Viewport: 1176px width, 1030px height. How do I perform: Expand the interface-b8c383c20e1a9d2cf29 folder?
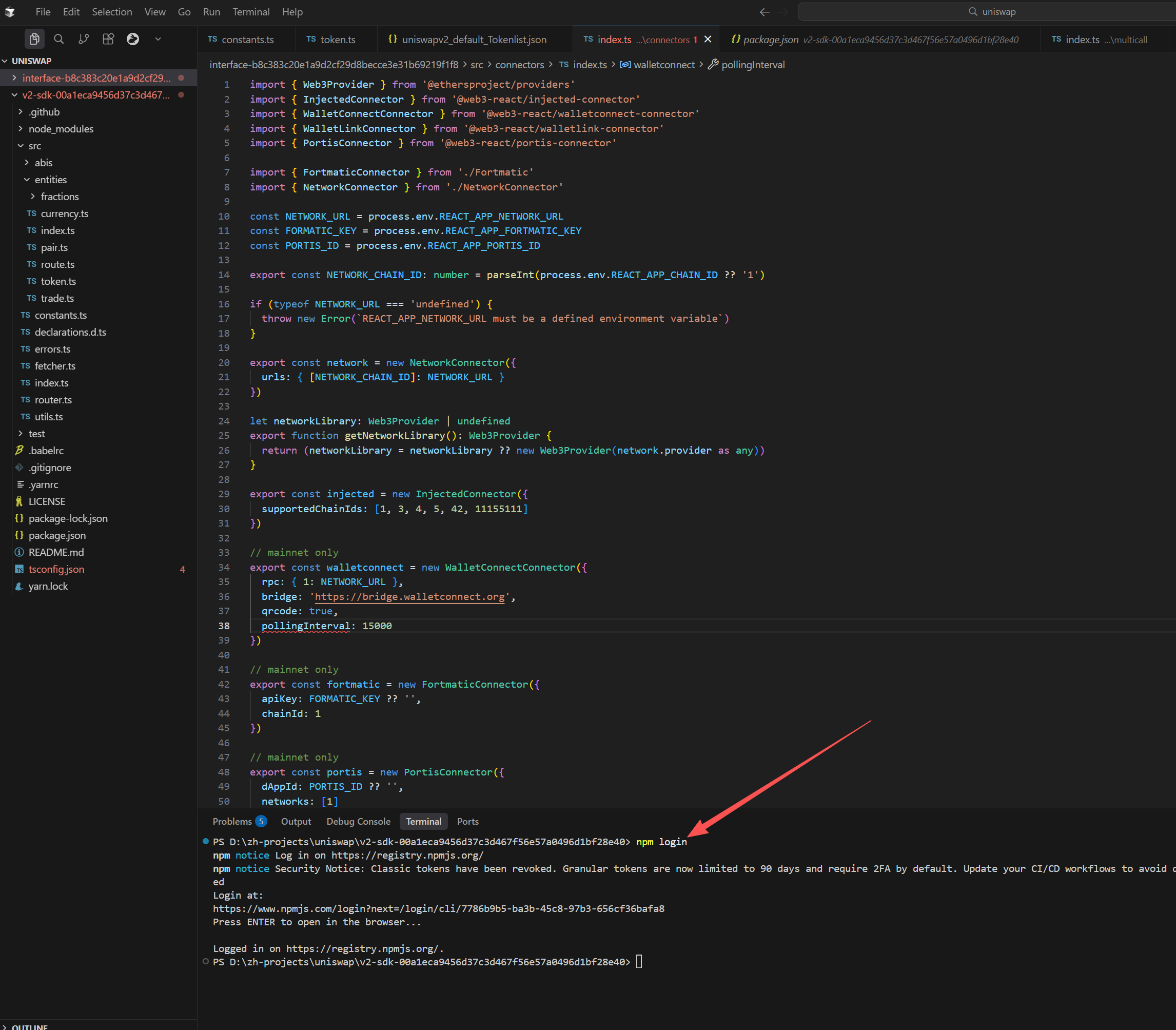click(96, 78)
